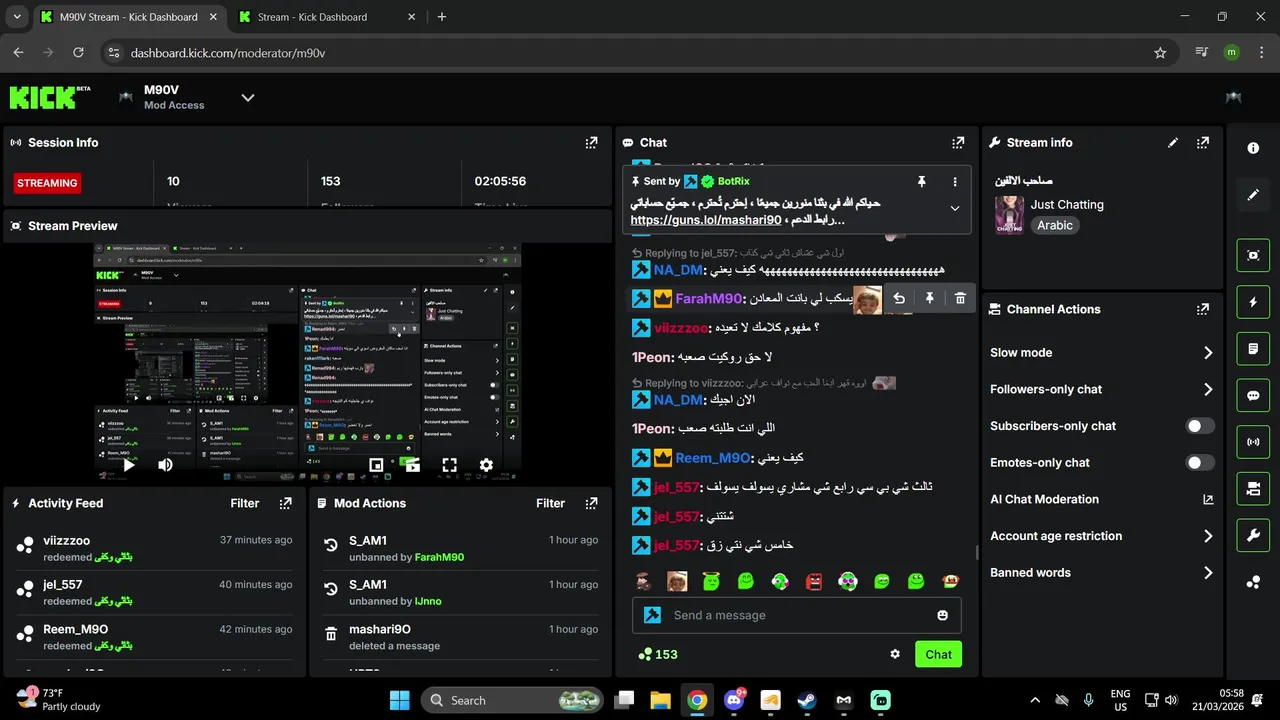This screenshot has height=720, width=1280.
Task: Open a new browser tab
Action: [x=442, y=17]
